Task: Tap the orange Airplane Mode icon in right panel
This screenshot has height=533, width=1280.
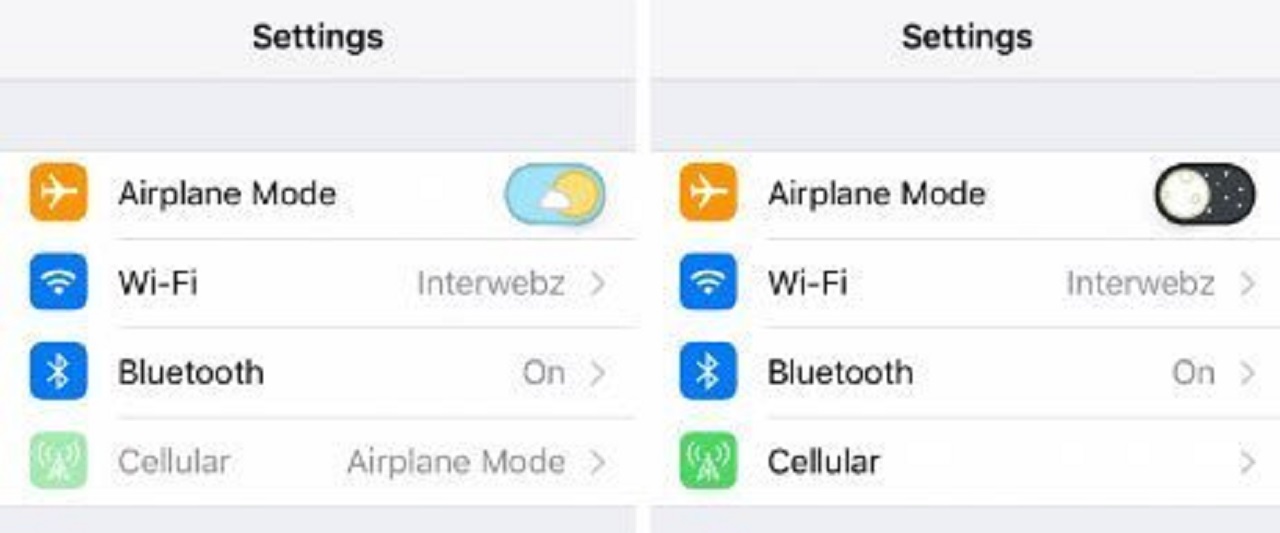Action: pos(708,192)
